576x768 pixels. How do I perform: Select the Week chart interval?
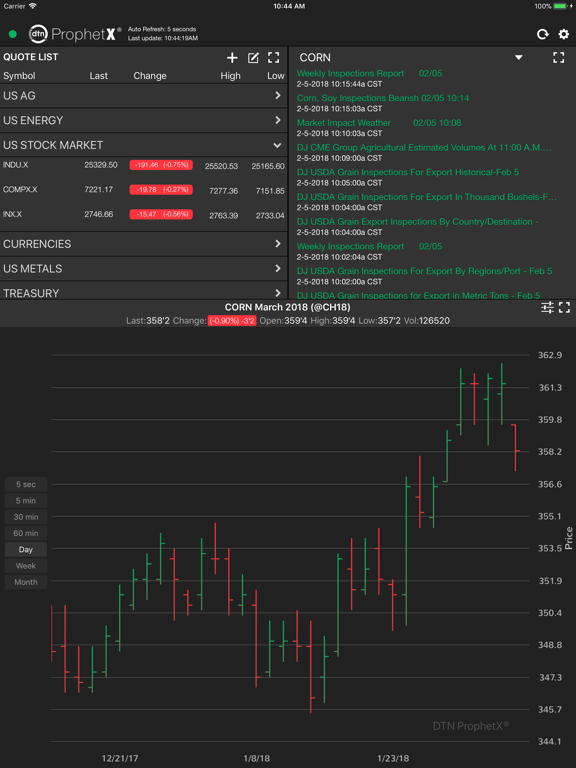(x=26, y=566)
